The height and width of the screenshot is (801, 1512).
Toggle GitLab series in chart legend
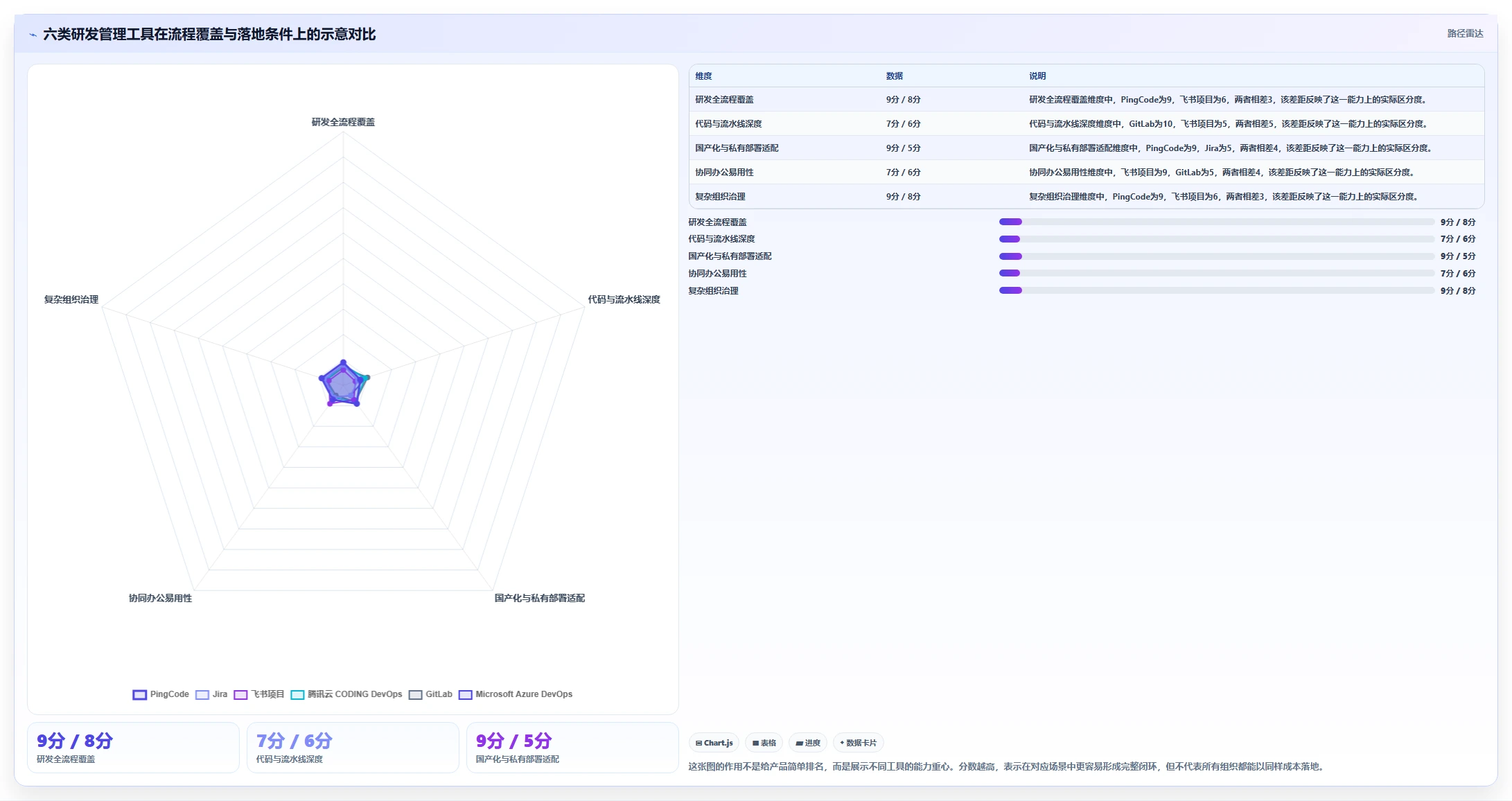pyautogui.click(x=430, y=694)
